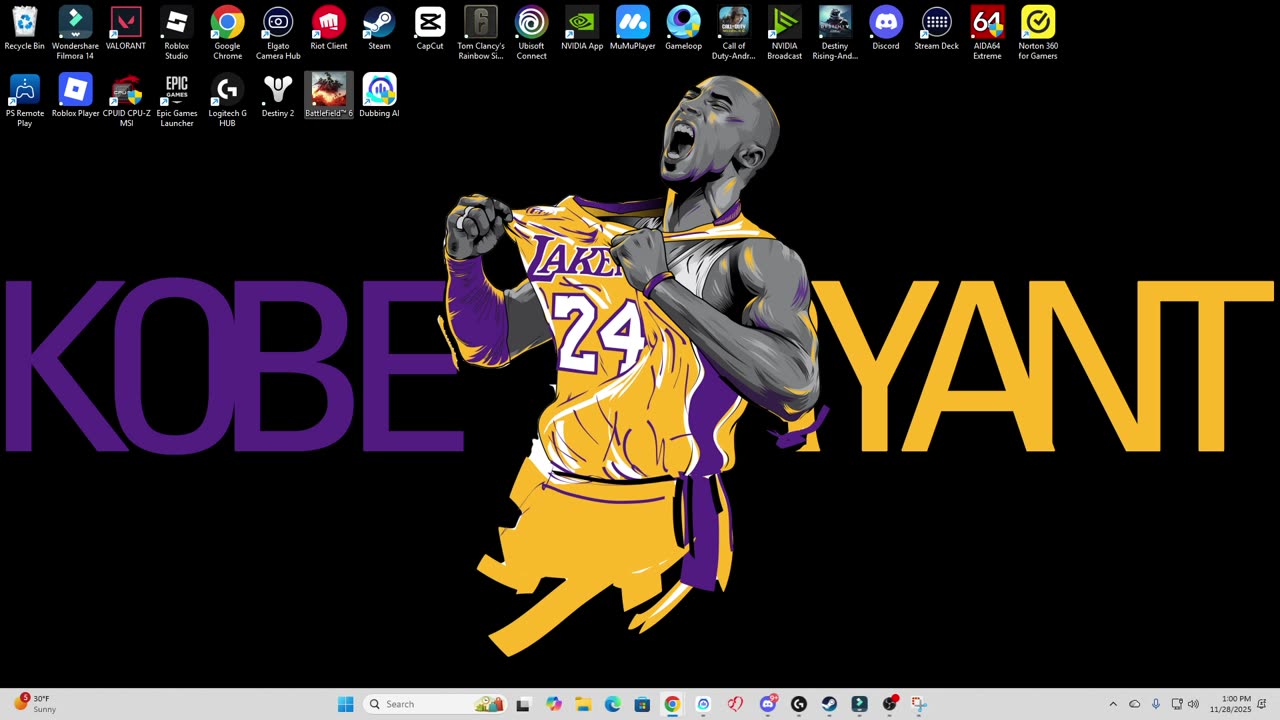Click the microphone tray icon
Image resolution: width=1280 pixels, height=720 pixels.
(1155, 704)
